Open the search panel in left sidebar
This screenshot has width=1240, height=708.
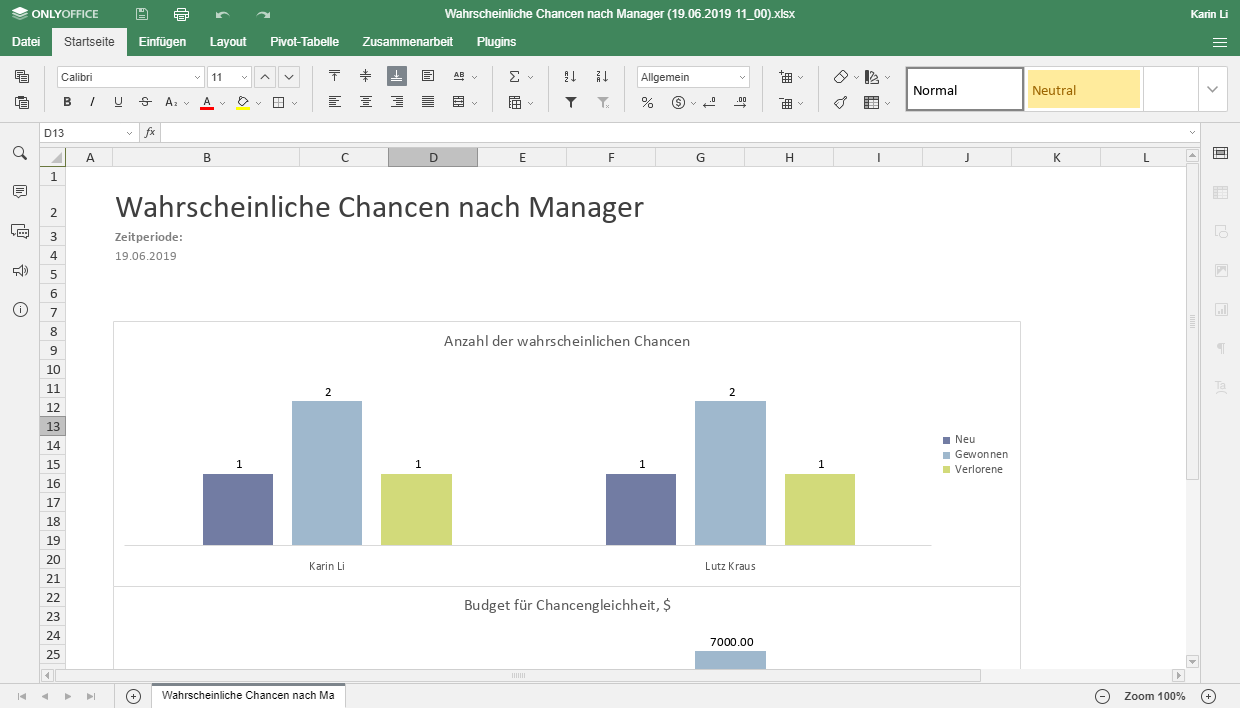(20, 153)
